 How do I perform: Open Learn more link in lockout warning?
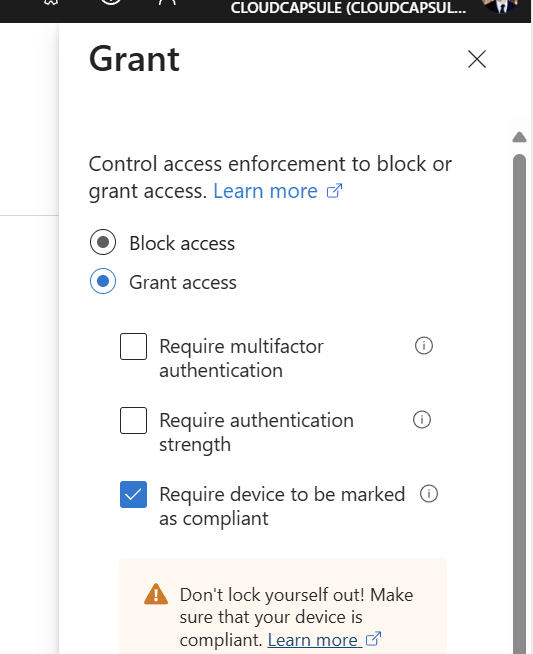[x=313, y=640]
